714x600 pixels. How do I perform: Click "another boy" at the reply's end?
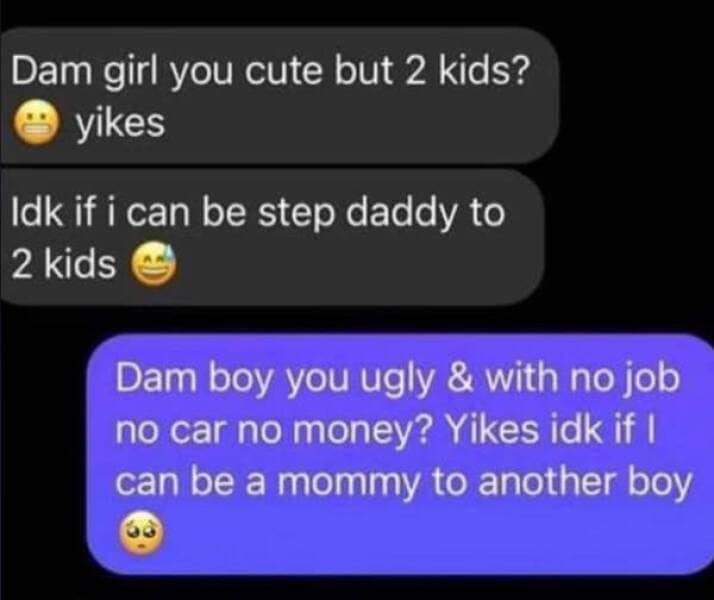tap(585, 483)
